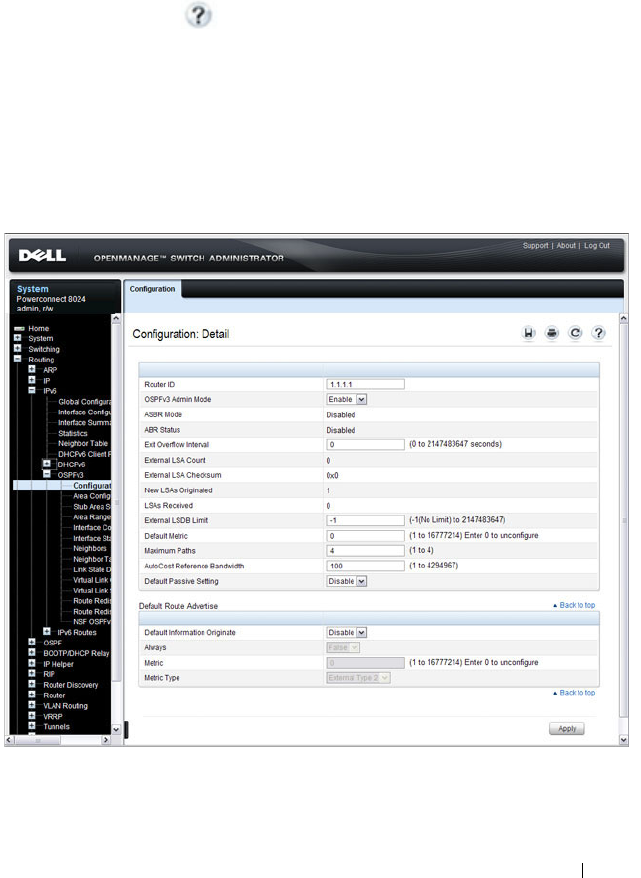Open the Help question mark in Configuration header
The height and width of the screenshot is (878, 641).
(598, 333)
